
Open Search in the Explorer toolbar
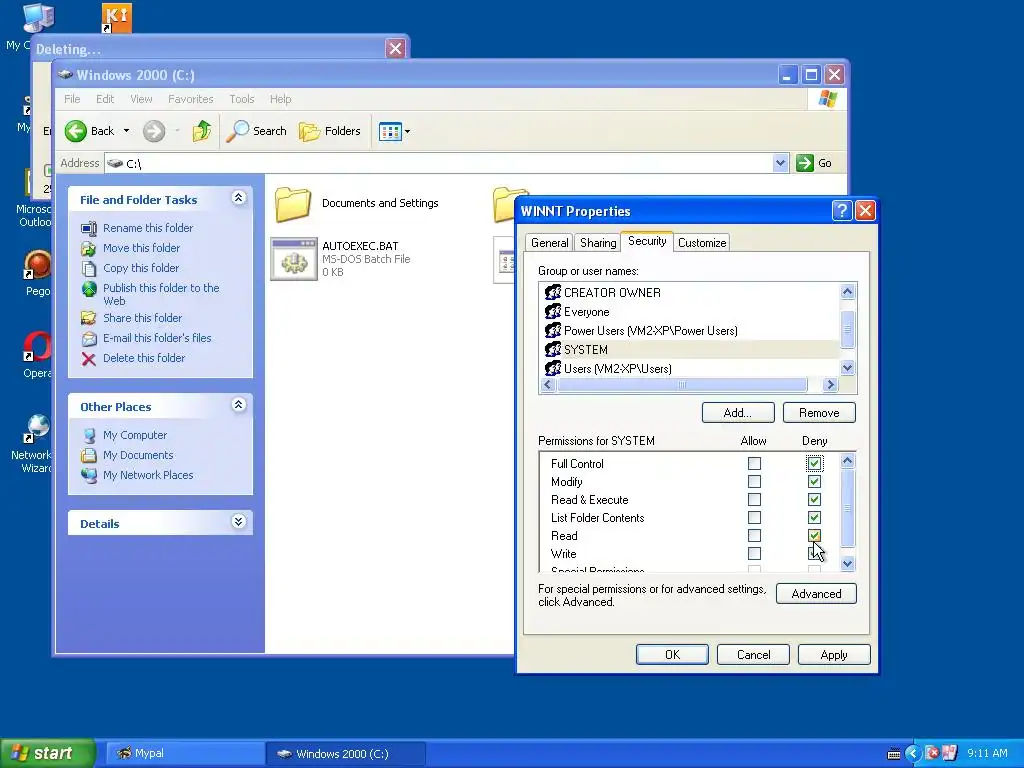click(x=257, y=131)
